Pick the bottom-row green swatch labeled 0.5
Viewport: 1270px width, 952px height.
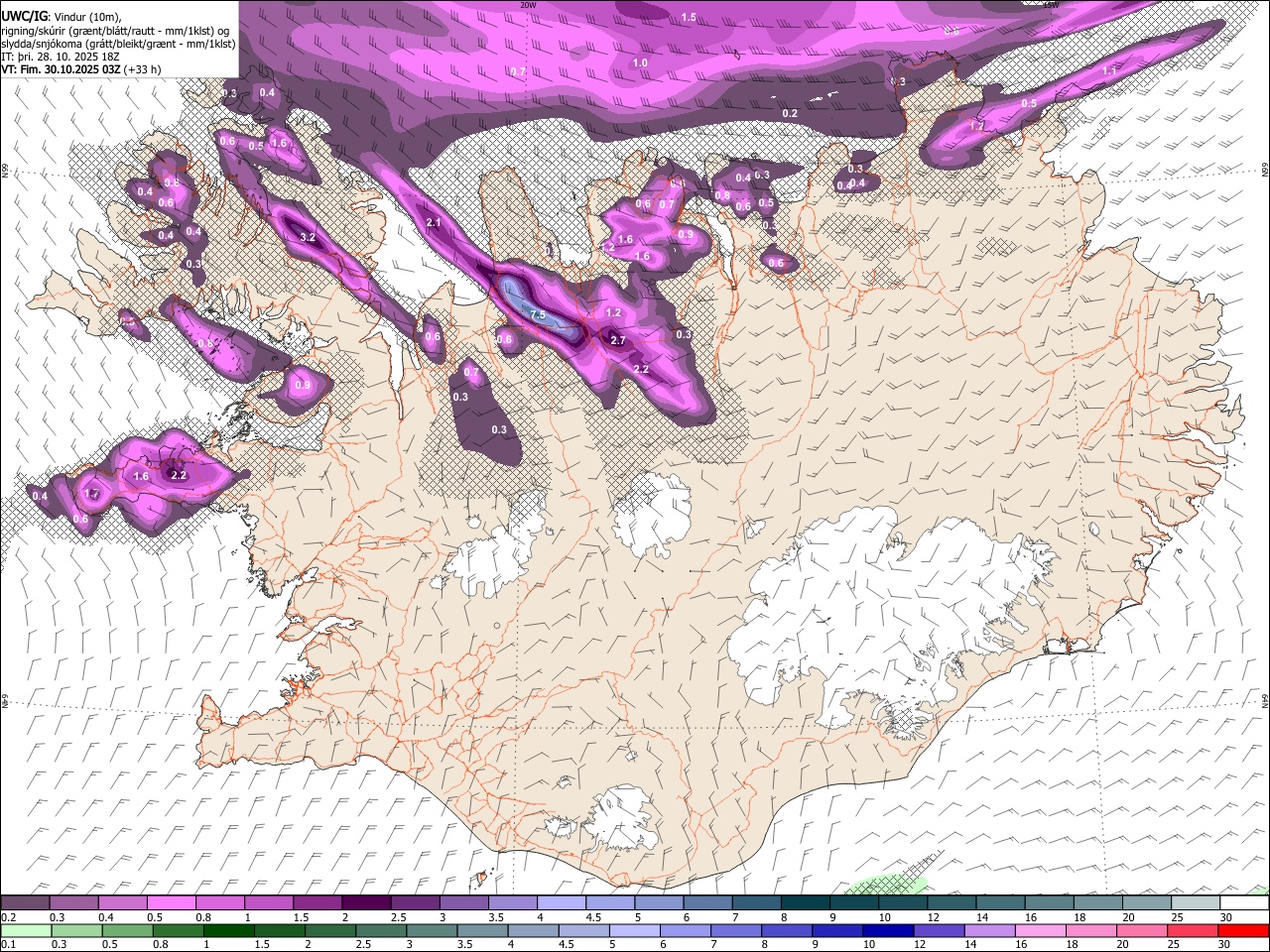[x=127, y=930]
